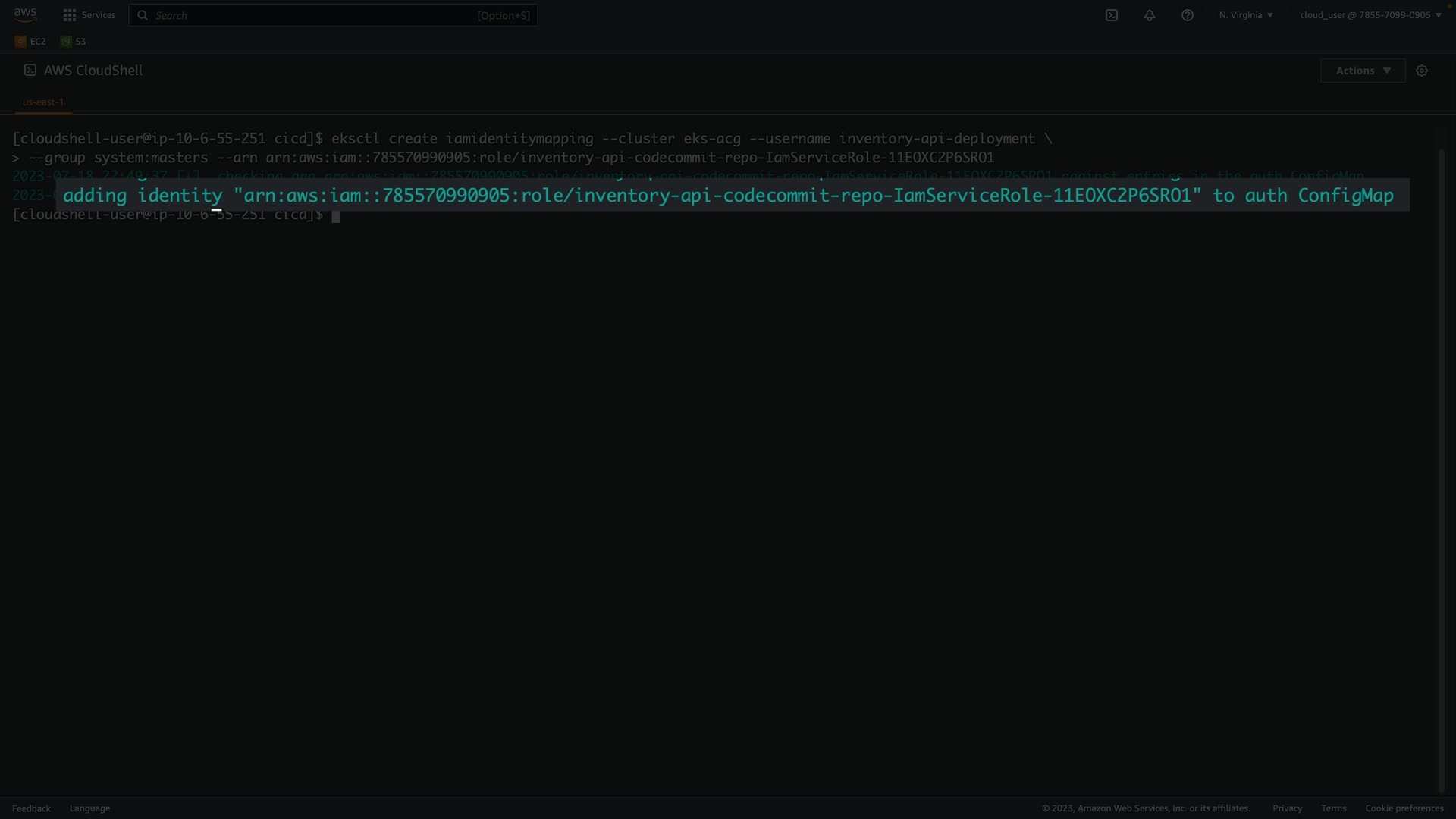The width and height of the screenshot is (1456, 819).
Task: Open the help question mark icon
Action: (x=1188, y=15)
